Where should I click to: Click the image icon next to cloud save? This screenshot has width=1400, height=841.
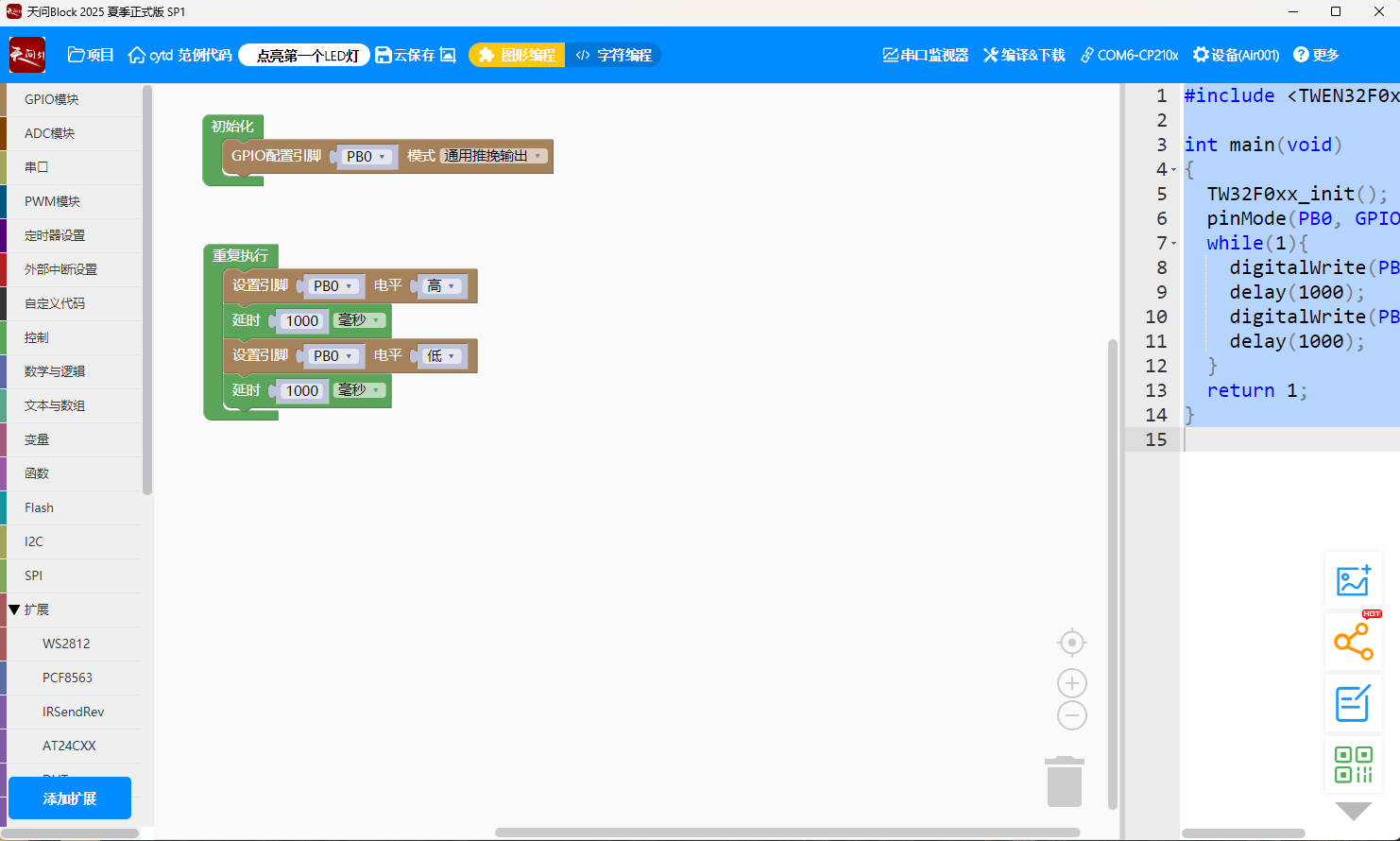click(448, 55)
